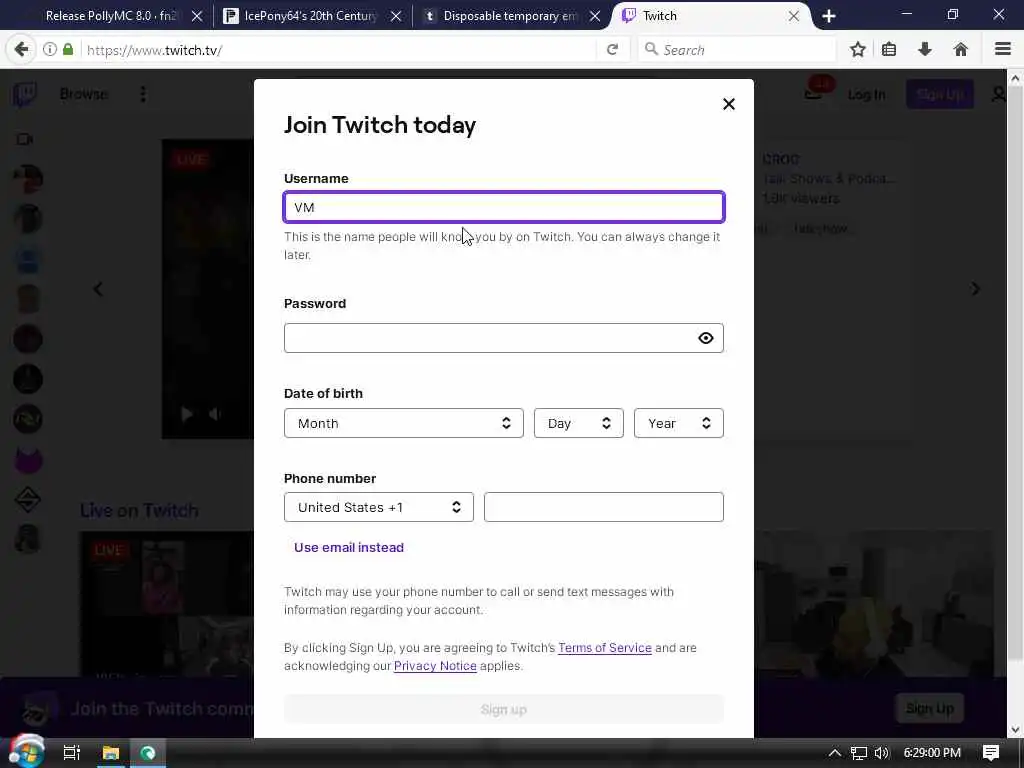Open the Month dropdown
This screenshot has height=768, width=1024.
404,423
